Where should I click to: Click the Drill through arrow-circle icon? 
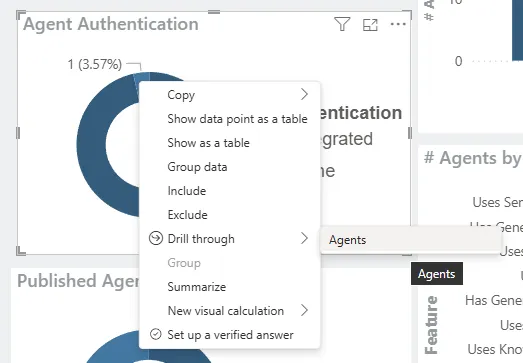click(x=156, y=238)
